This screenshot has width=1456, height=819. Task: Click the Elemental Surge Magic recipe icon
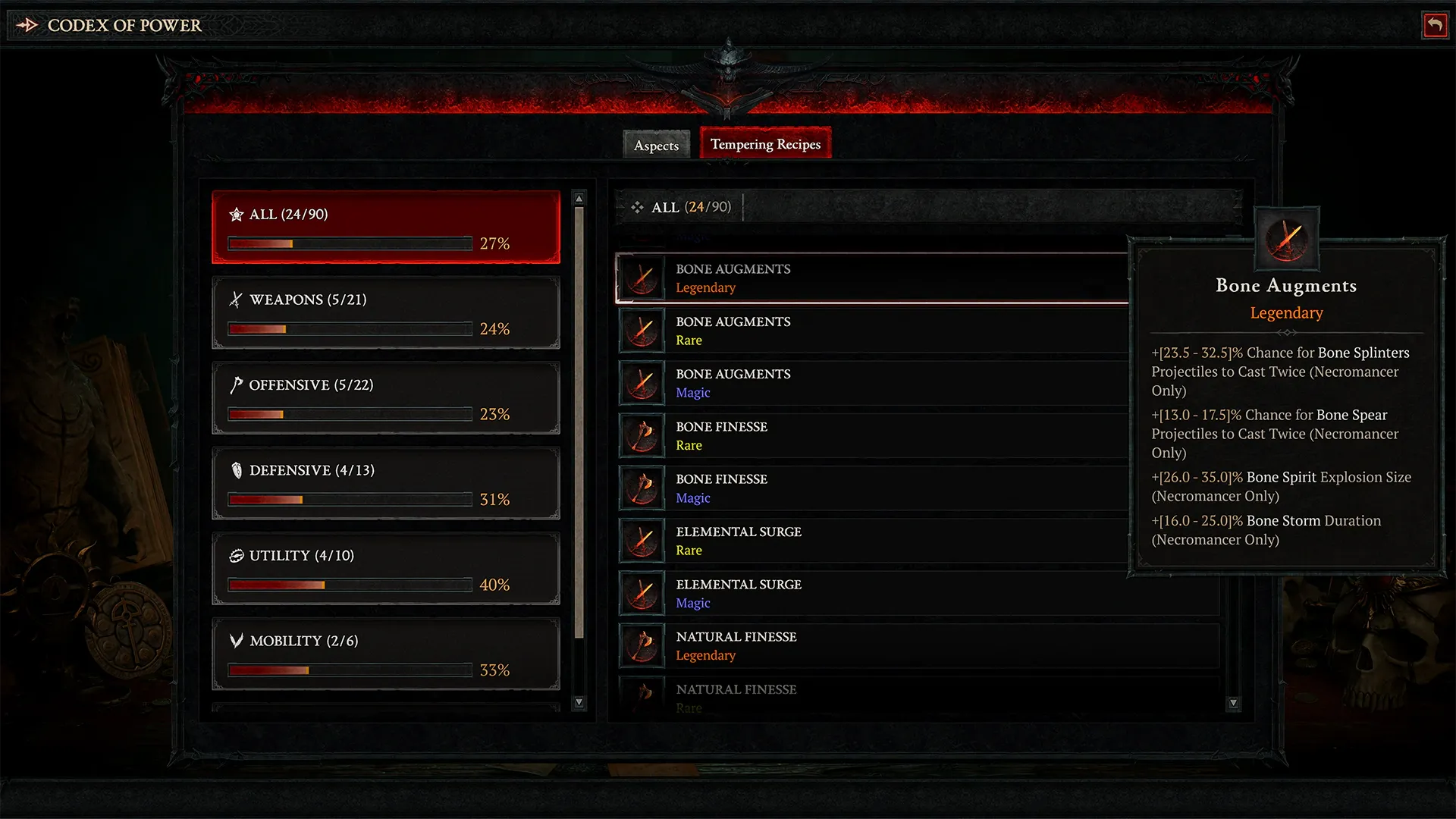pyautogui.click(x=642, y=593)
